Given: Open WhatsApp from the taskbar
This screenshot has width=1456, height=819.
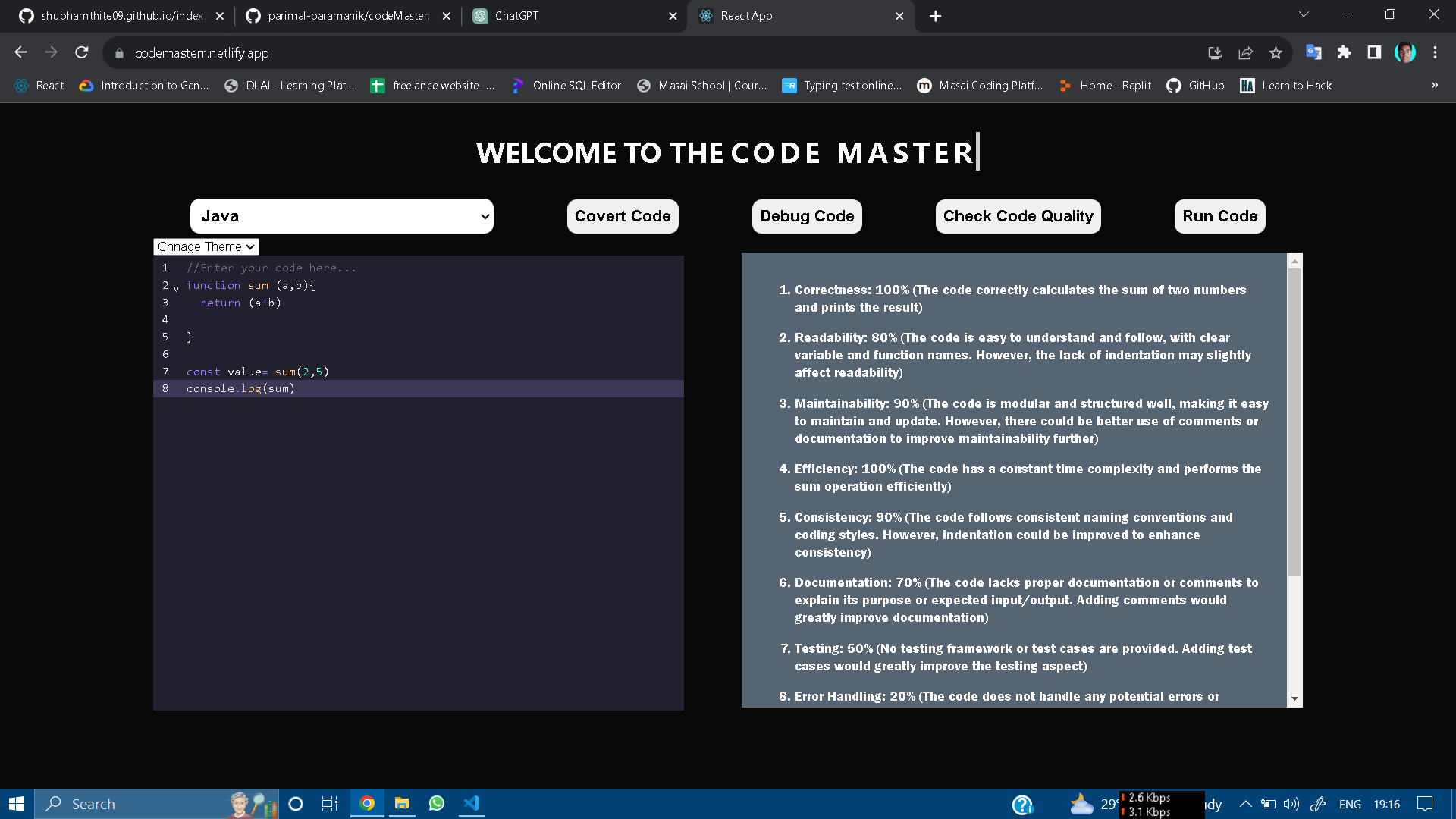Looking at the screenshot, I should [x=437, y=803].
